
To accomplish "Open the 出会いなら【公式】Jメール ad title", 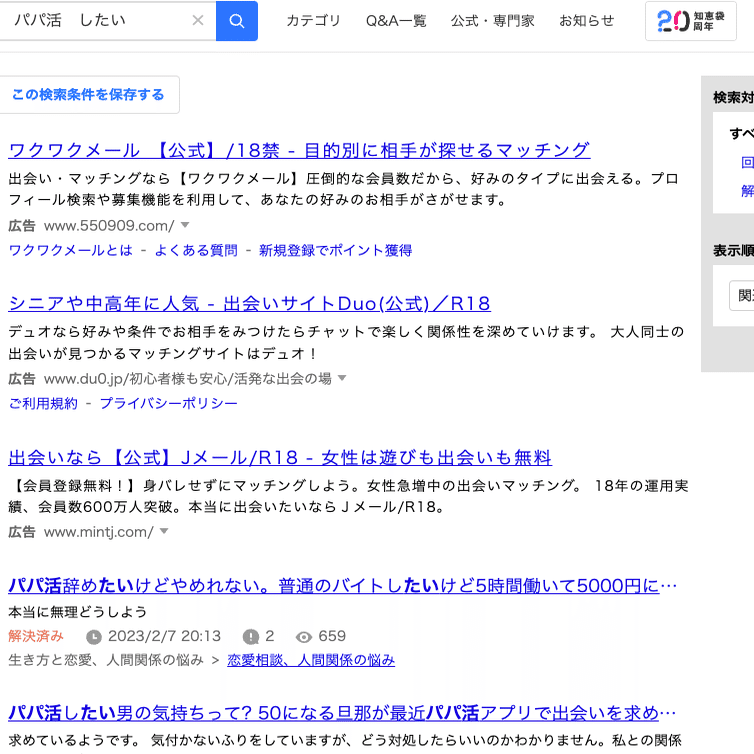I will [280, 457].
